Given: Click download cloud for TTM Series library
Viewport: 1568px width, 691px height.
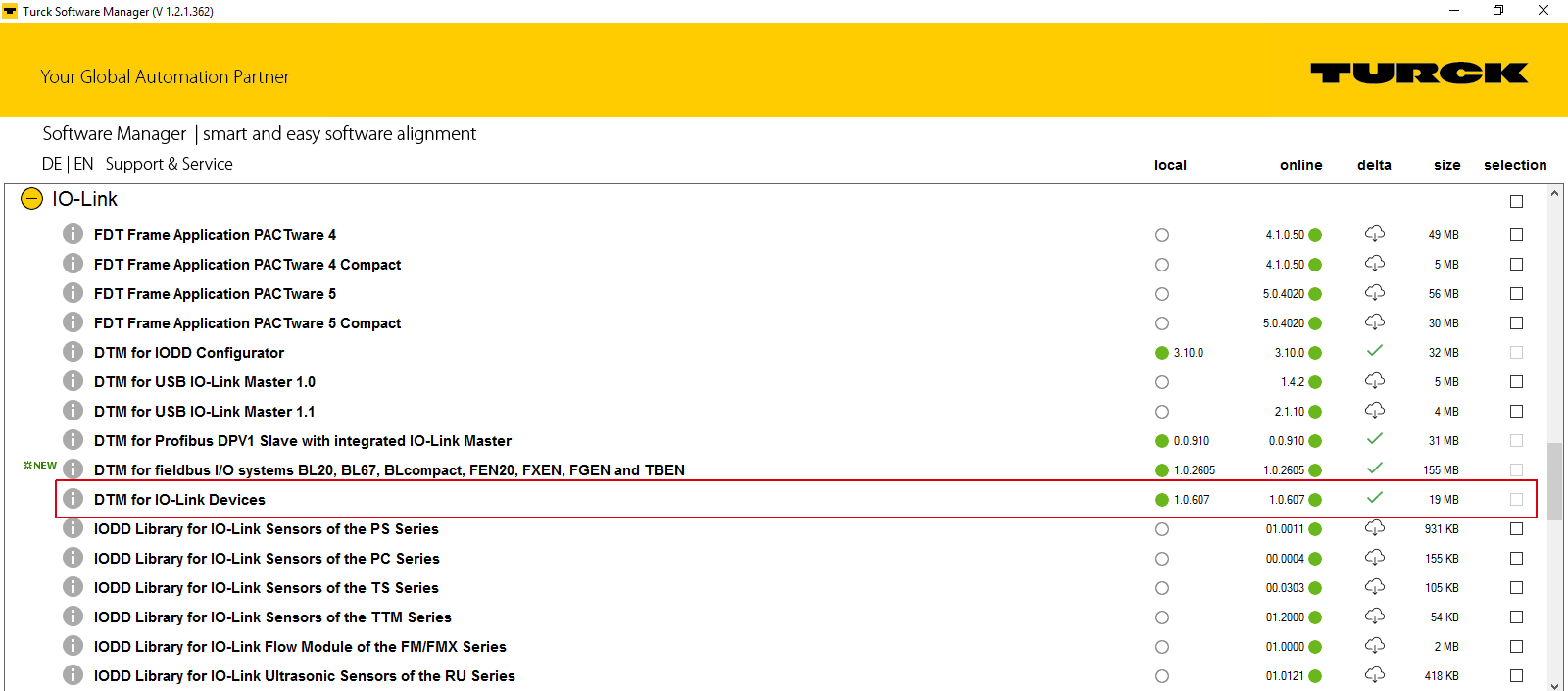Looking at the screenshot, I should (x=1375, y=616).
